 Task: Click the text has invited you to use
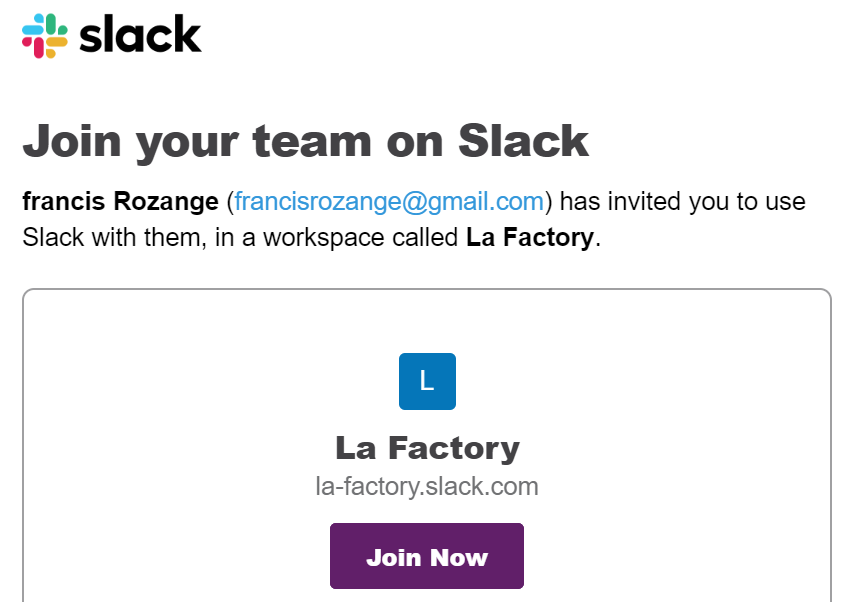(x=682, y=201)
